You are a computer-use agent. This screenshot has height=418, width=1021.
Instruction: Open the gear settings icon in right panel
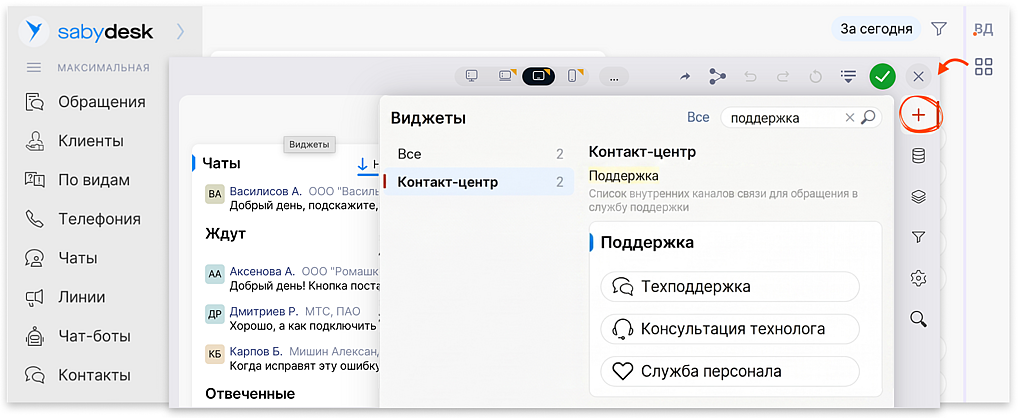pyautogui.click(x=918, y=278)
